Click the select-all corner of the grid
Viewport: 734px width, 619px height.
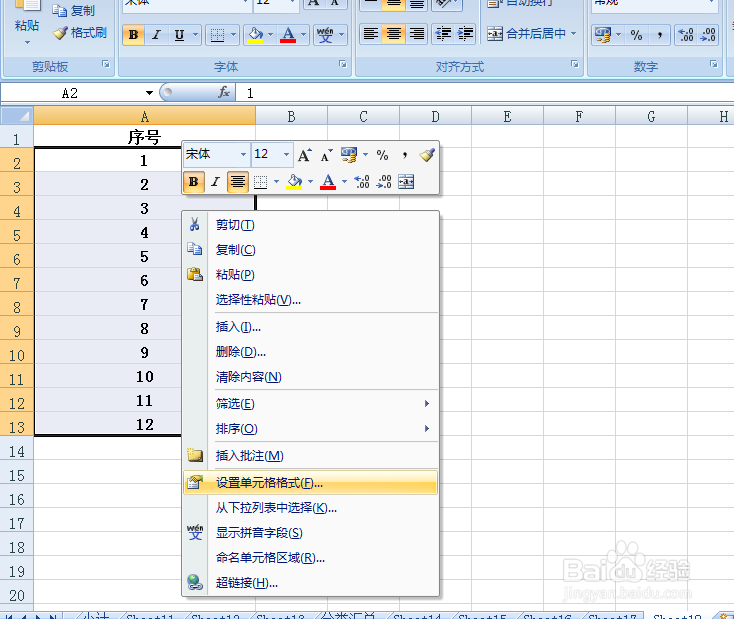(17, 116)
